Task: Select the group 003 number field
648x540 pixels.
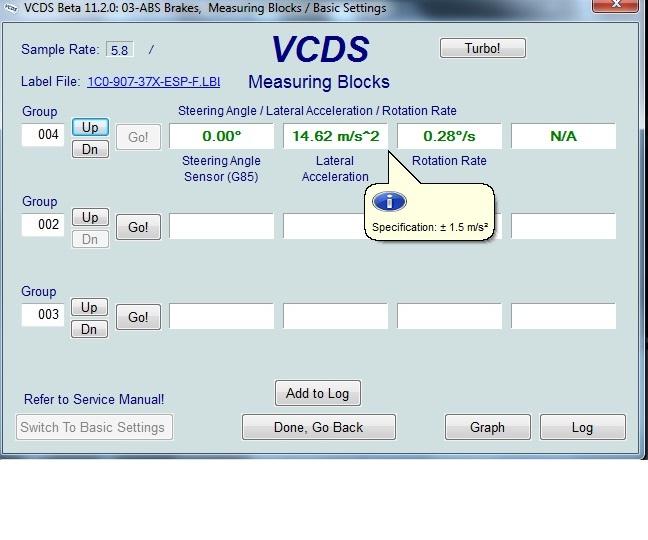Action: coord(43,315)
